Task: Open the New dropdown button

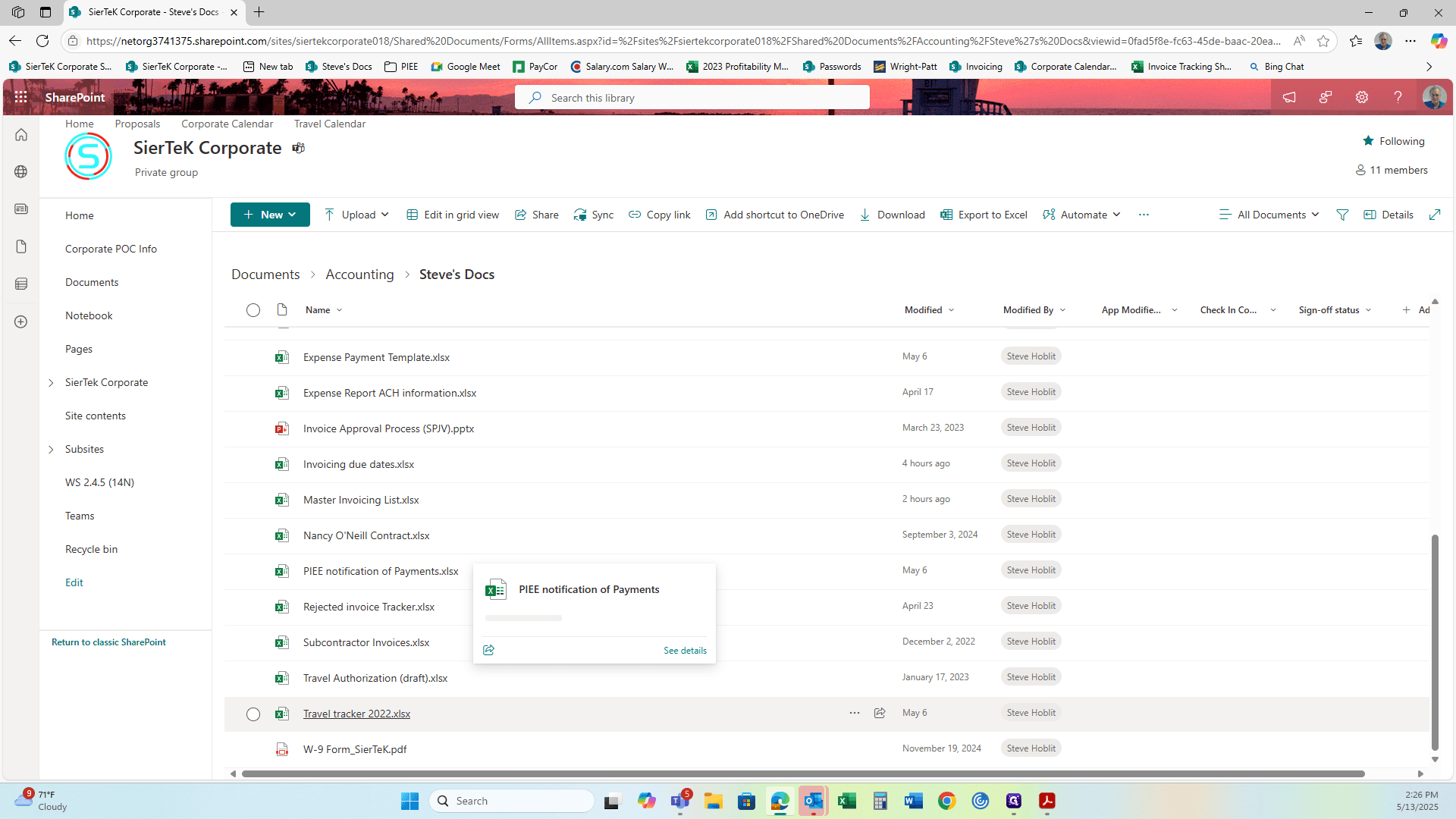Action: [270, 215]
